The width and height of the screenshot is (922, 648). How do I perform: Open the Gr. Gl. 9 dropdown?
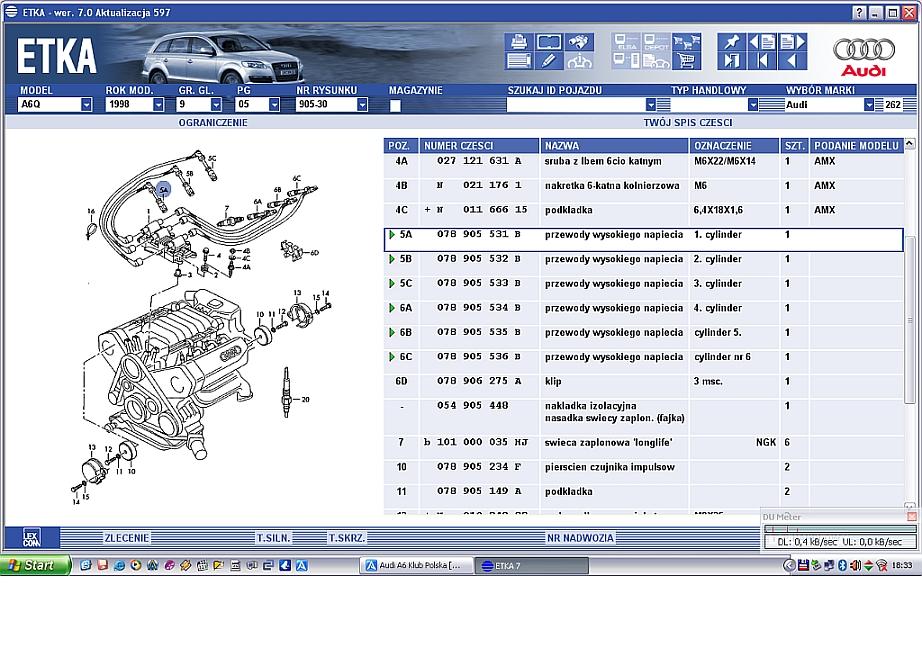click(x=216, y=105)
